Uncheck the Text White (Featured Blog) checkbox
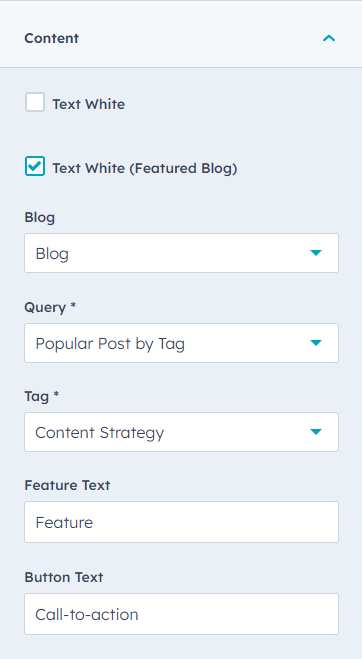Viewport: 362px width, 659px height. [35, 166]
